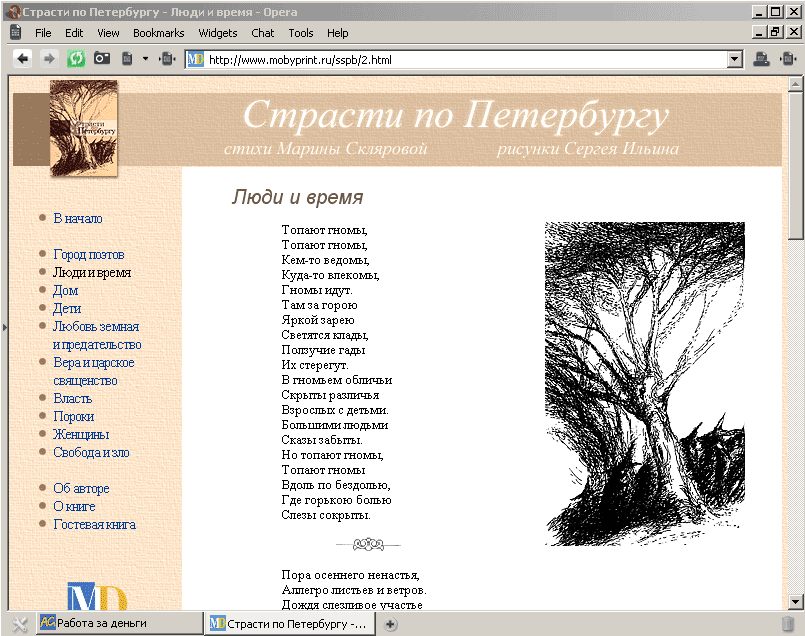Open the О книге link

[x=74, y=507]
